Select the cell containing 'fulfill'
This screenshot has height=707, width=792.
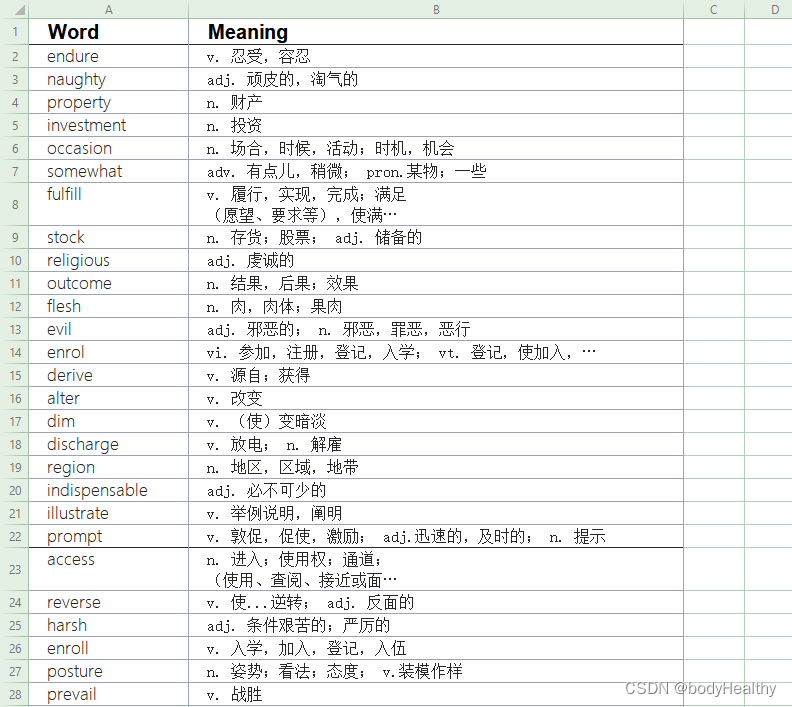pyautogui.click(x=109, y=205)
